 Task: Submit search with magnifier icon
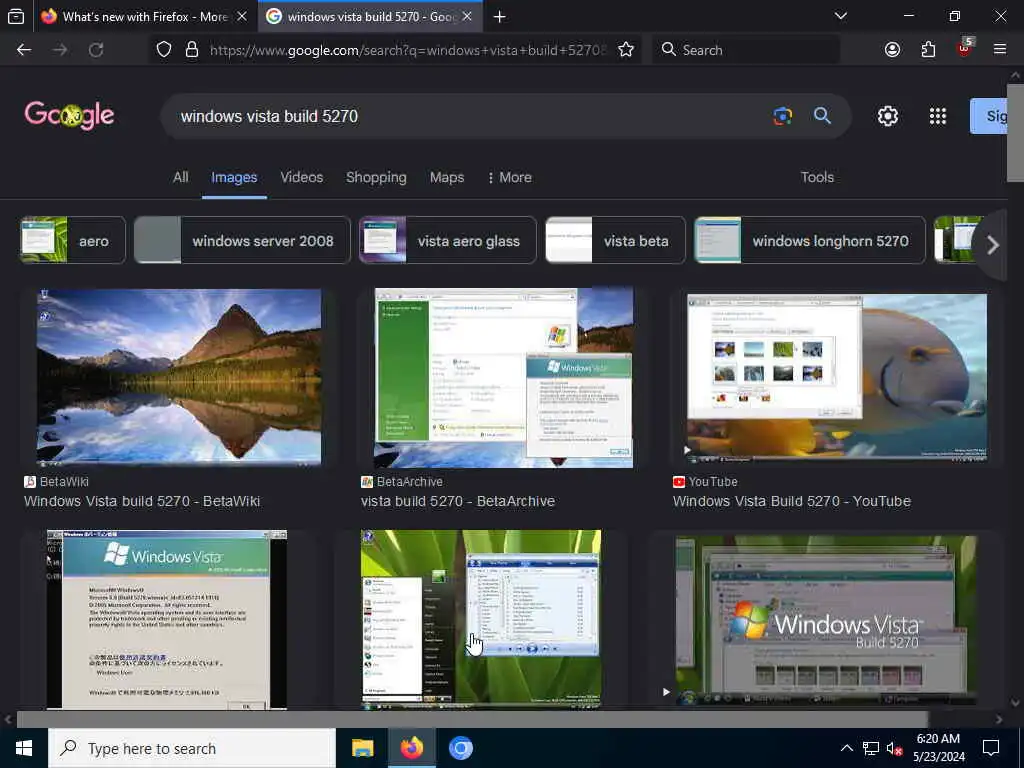(x=822, y=116)
